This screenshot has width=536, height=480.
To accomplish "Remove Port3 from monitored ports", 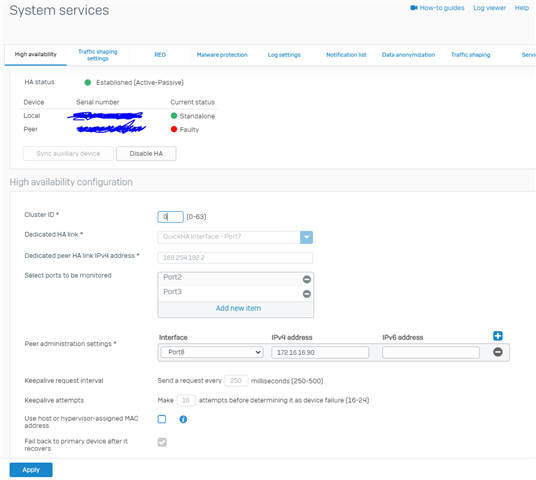I will [x=307, y=294].
